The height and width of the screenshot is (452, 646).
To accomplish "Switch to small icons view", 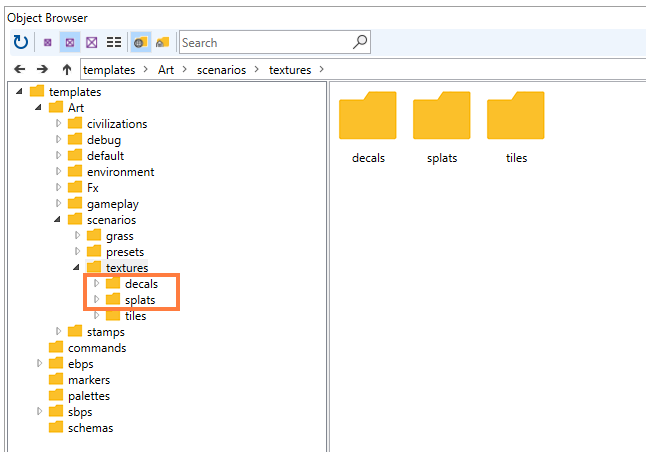I will coord(48,42).
